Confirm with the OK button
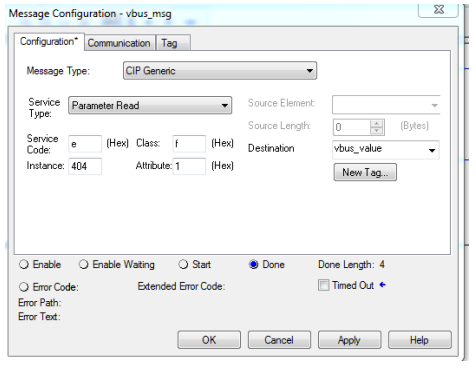 point(209,340)
